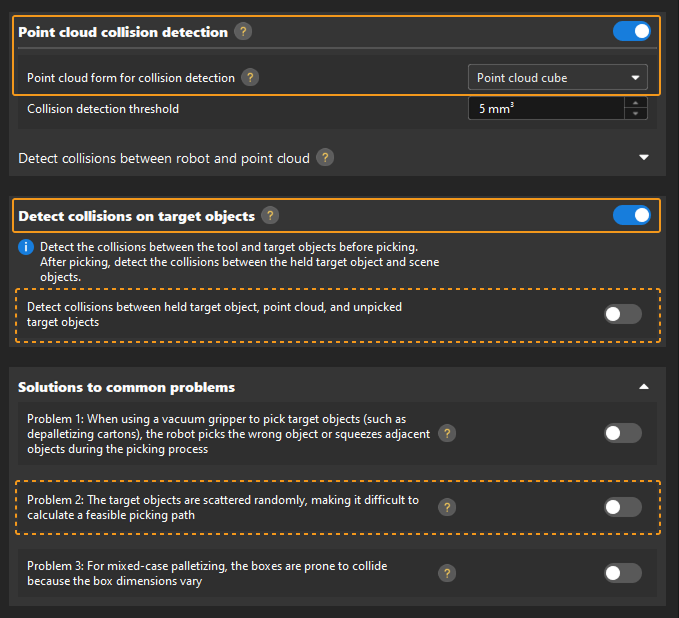Click help icon for Point cloud form setting

click(x=250, y=77)
